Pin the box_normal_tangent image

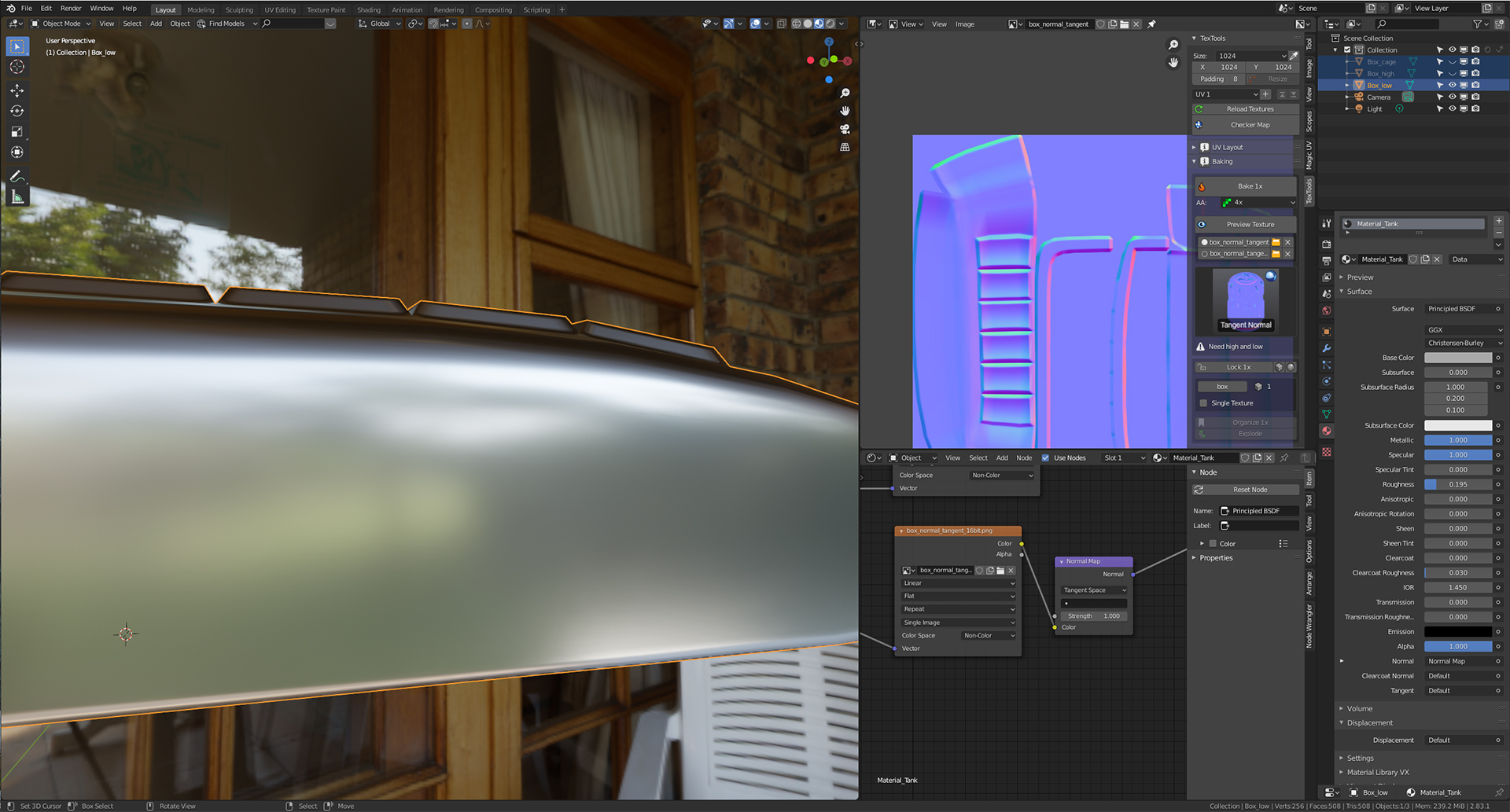pyautogui.click(x=1151, y=24)
